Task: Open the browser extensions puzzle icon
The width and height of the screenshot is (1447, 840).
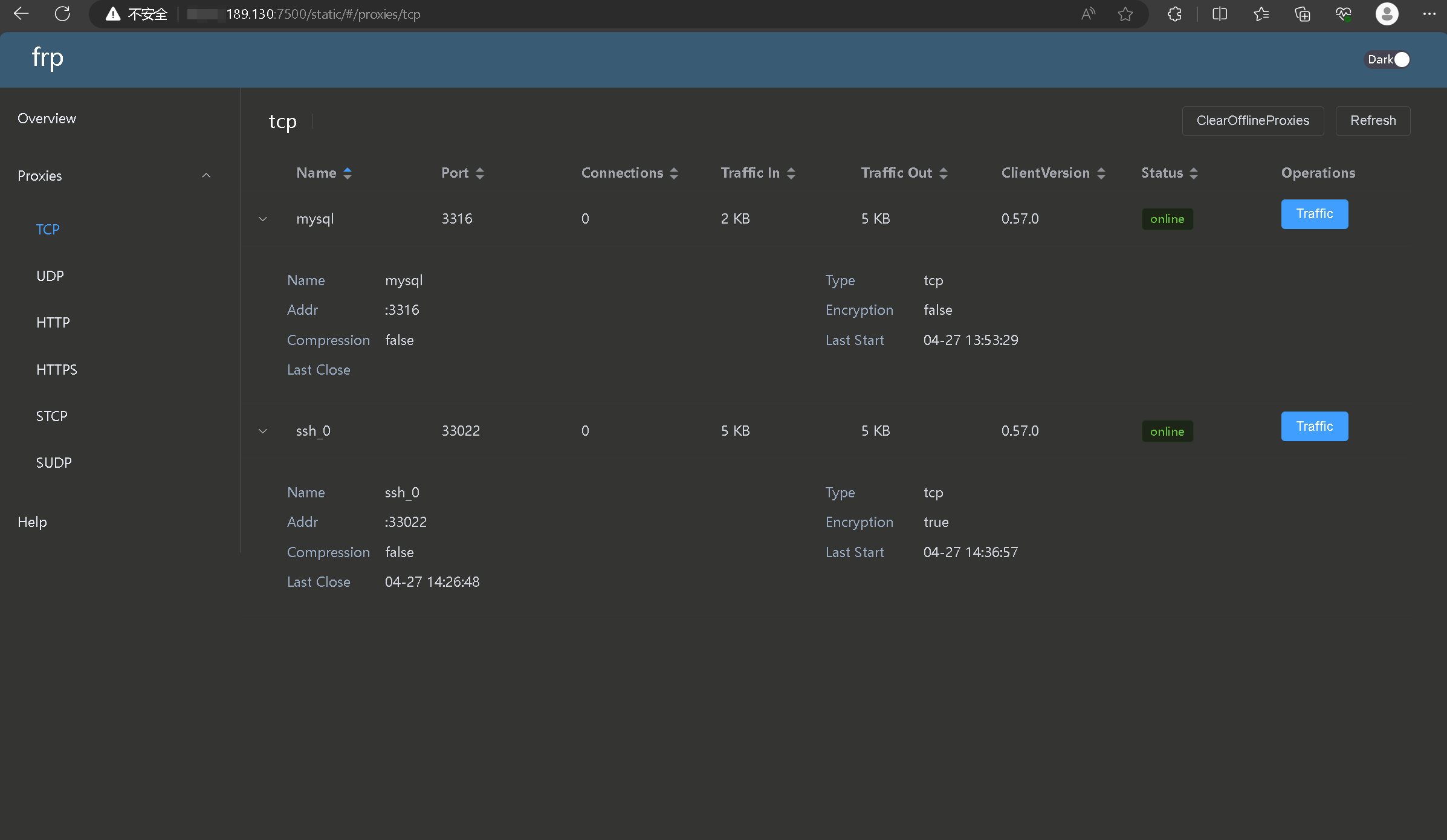Action: 1174,14
